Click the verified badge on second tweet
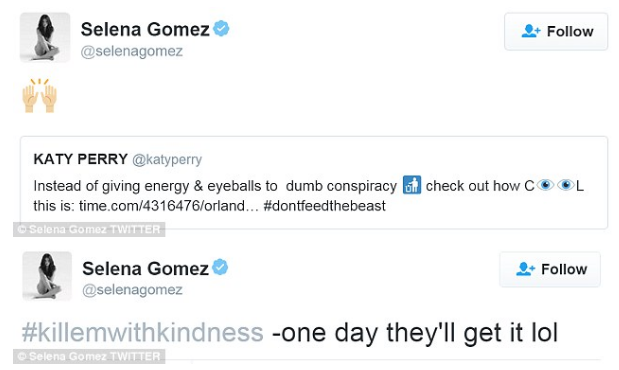 [x=220, y=267]
